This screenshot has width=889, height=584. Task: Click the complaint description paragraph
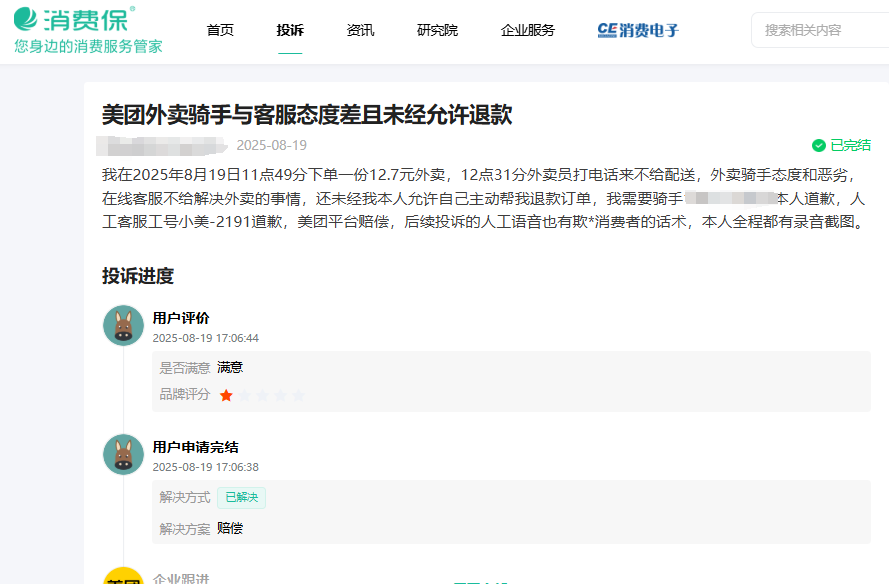484,198
